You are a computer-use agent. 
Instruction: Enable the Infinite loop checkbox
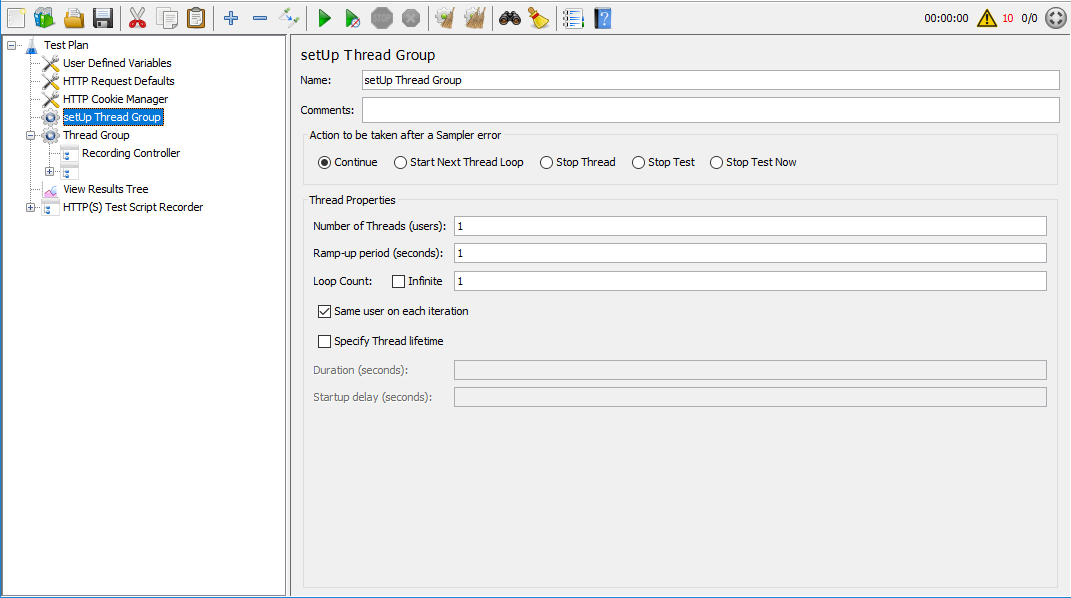point(398,281)
